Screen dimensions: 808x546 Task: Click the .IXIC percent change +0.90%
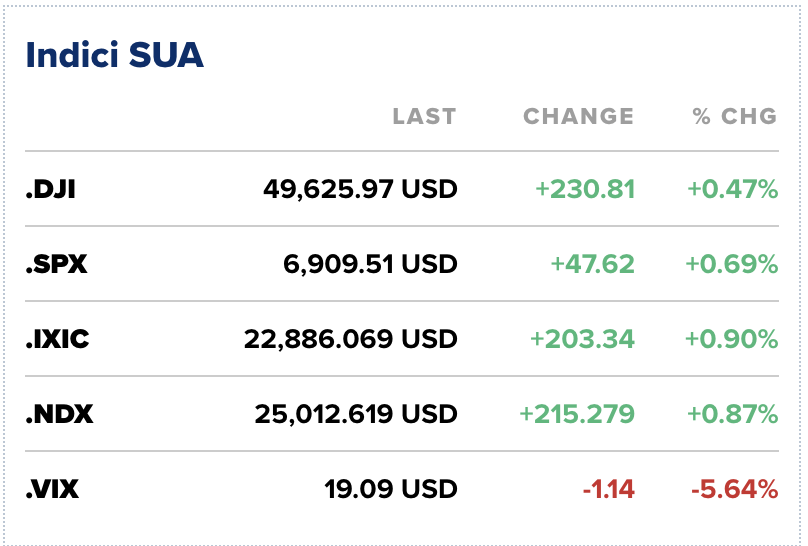731,339
